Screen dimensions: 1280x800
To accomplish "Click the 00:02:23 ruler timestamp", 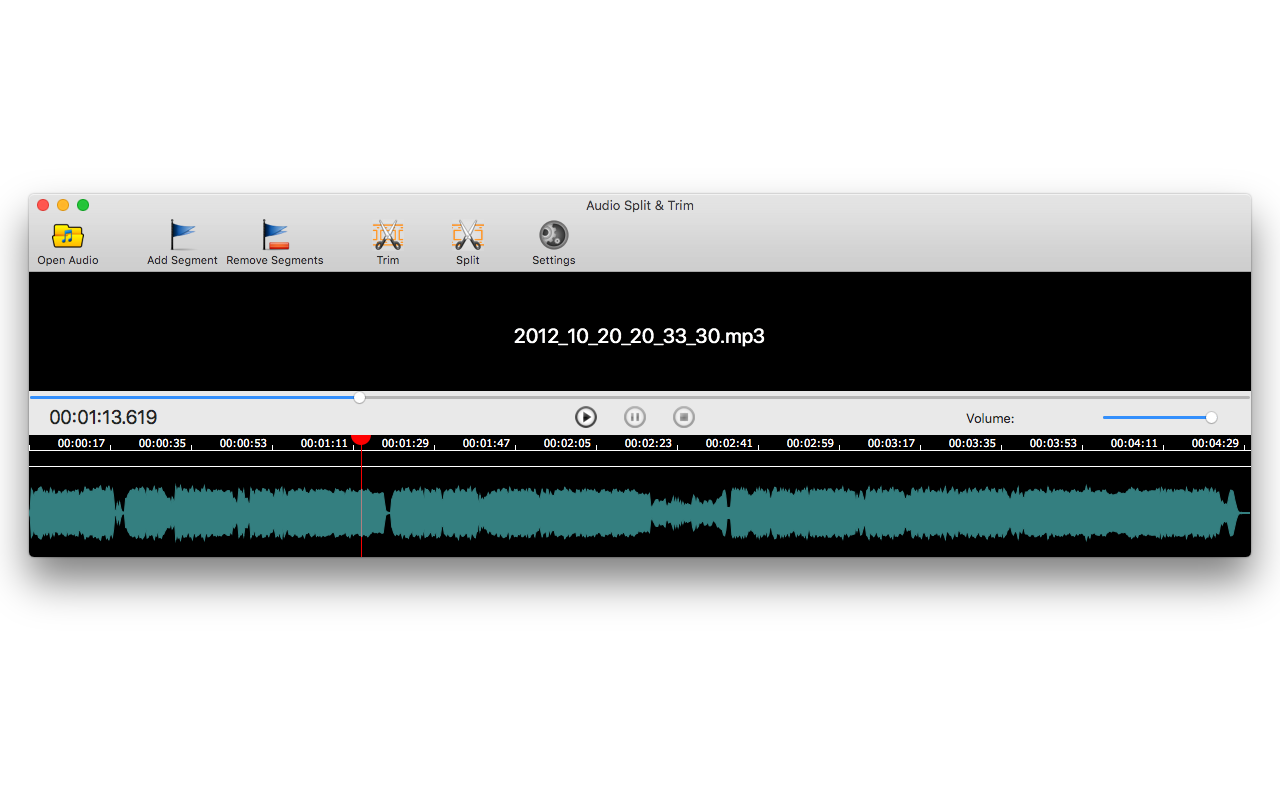I will click(648, 443).
